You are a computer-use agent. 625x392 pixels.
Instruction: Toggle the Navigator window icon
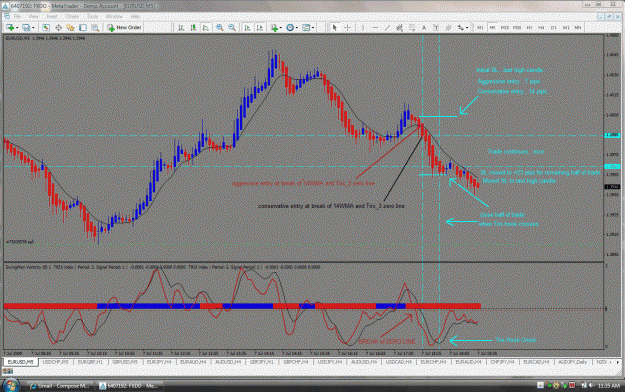coord(71,28)
